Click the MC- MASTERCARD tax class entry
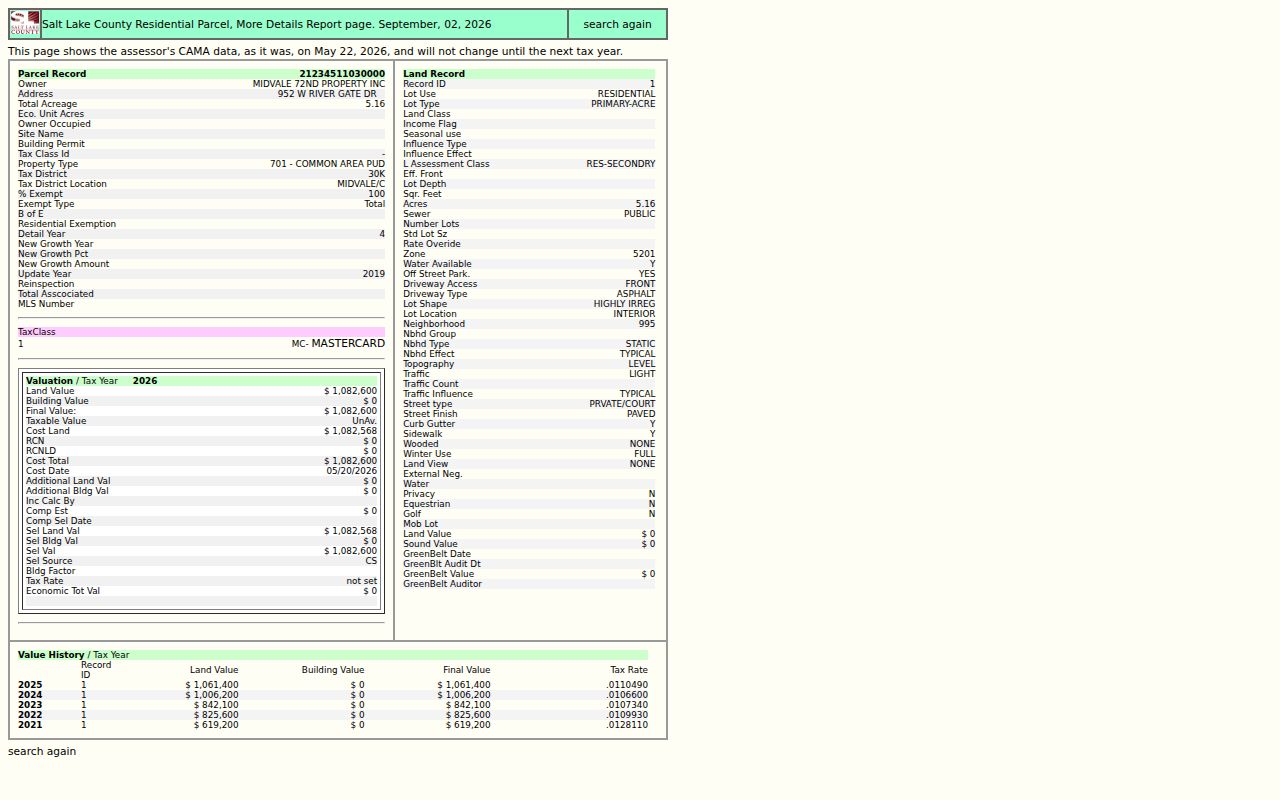The width and height of the screenshot is (1280, 800). pos(338,344)
